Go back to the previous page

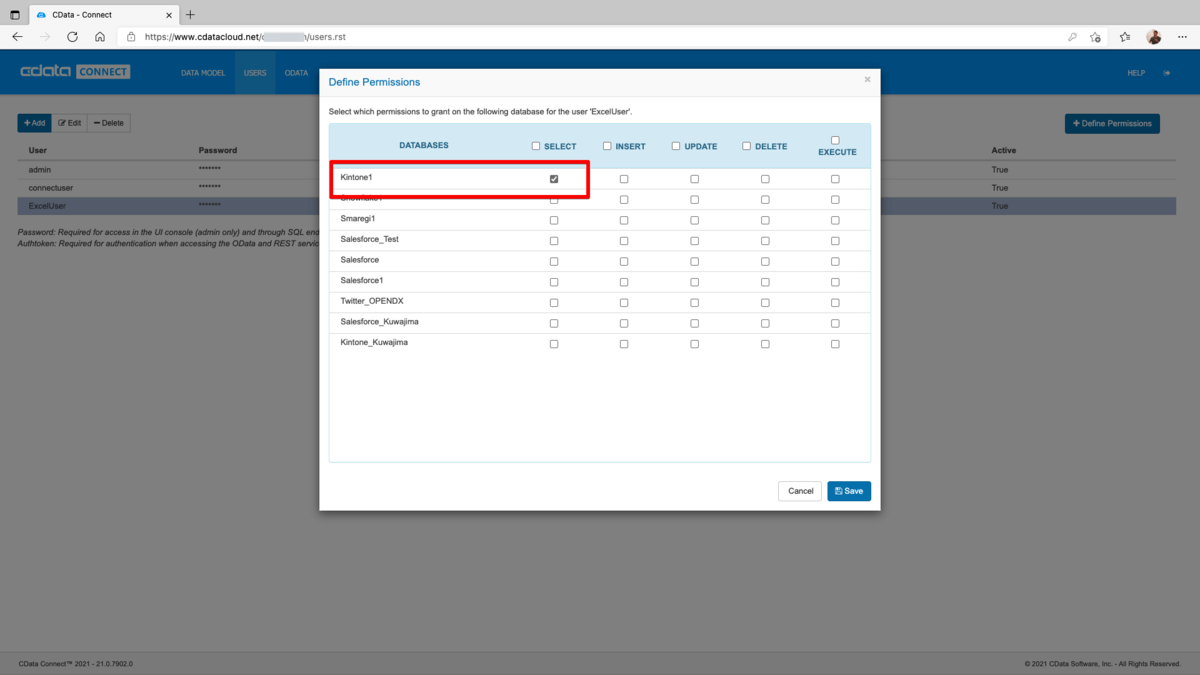(17, 37)
